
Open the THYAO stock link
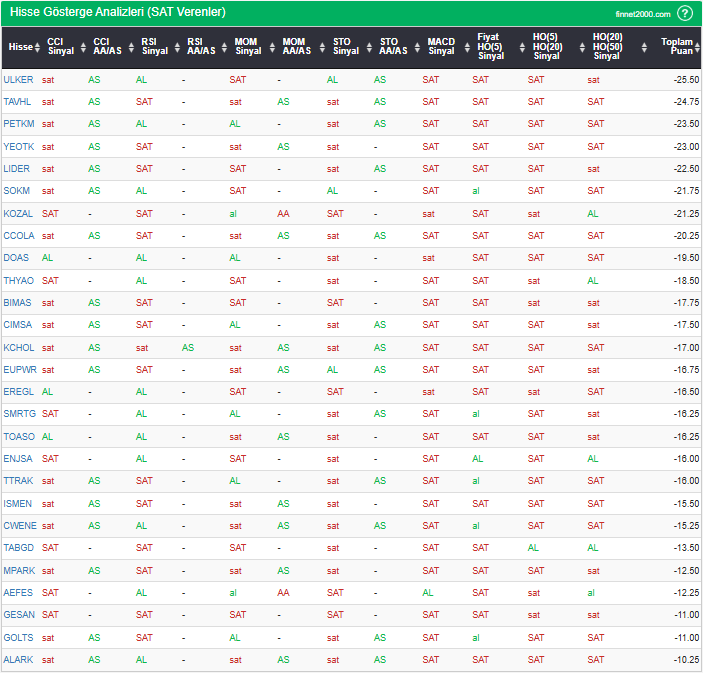pyautogui.click(x=18, y=280)
